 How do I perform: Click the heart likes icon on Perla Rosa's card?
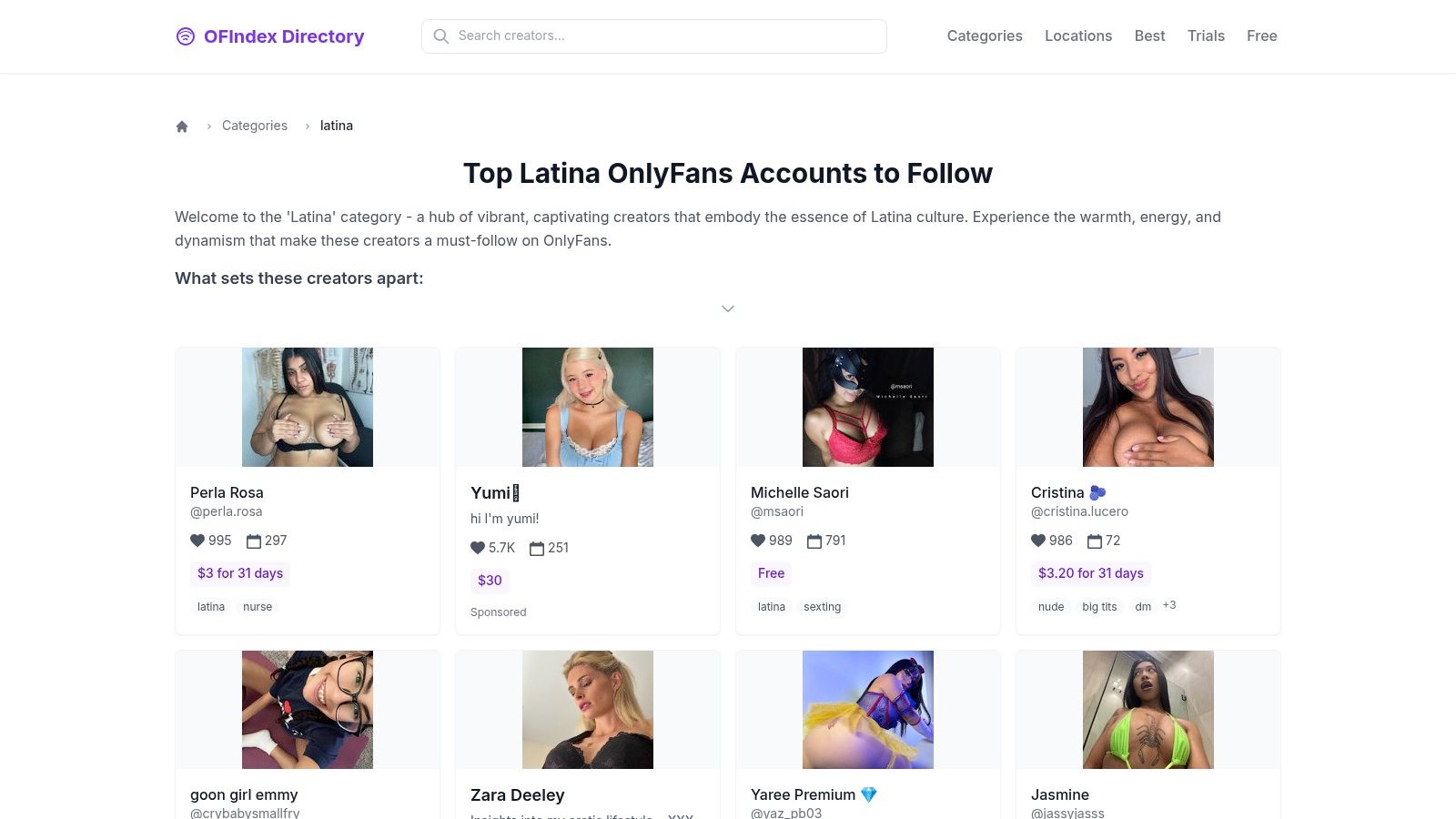[x=197, y=541]
